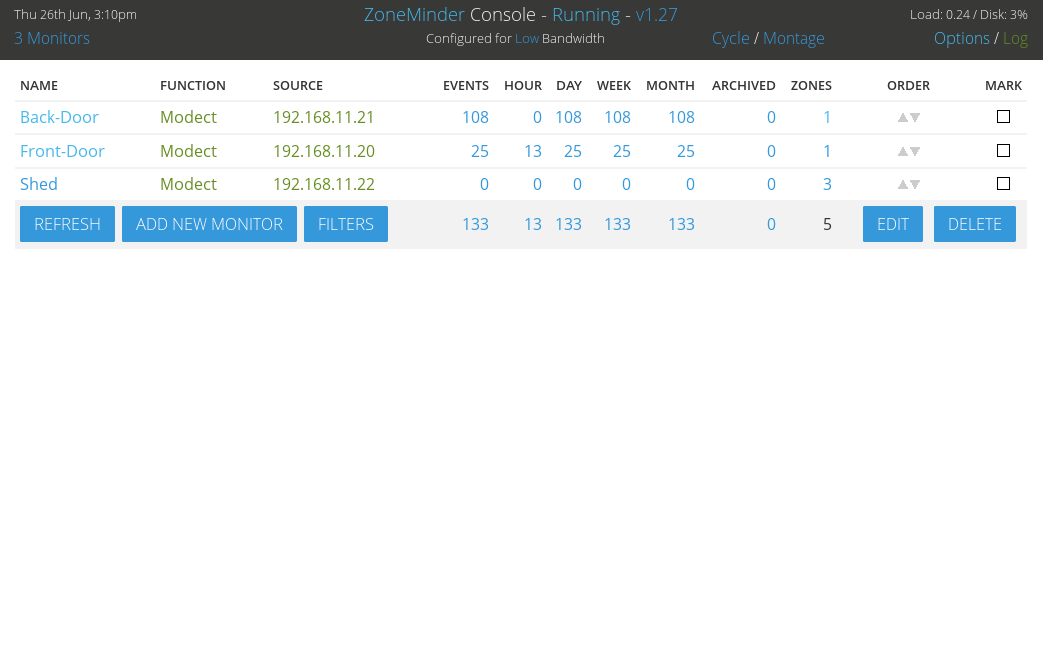Open Shed zones count 3
1043x651 pixels.
[x=827, y=184]
